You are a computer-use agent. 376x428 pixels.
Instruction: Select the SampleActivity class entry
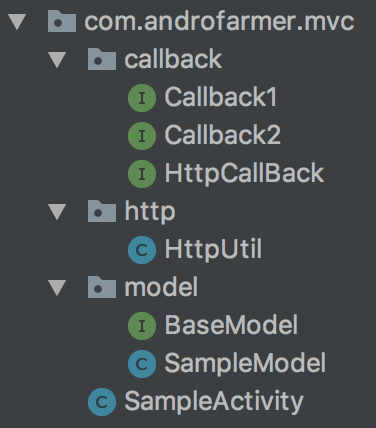pos(214,401)
